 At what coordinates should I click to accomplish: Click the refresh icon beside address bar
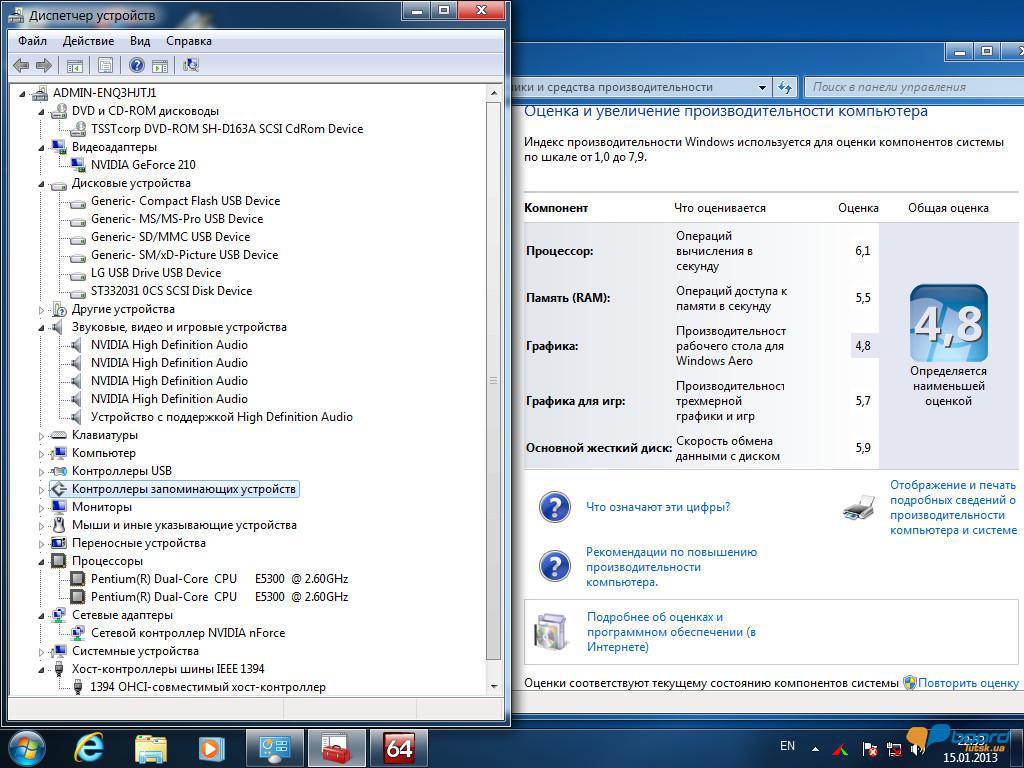[786, 87]
